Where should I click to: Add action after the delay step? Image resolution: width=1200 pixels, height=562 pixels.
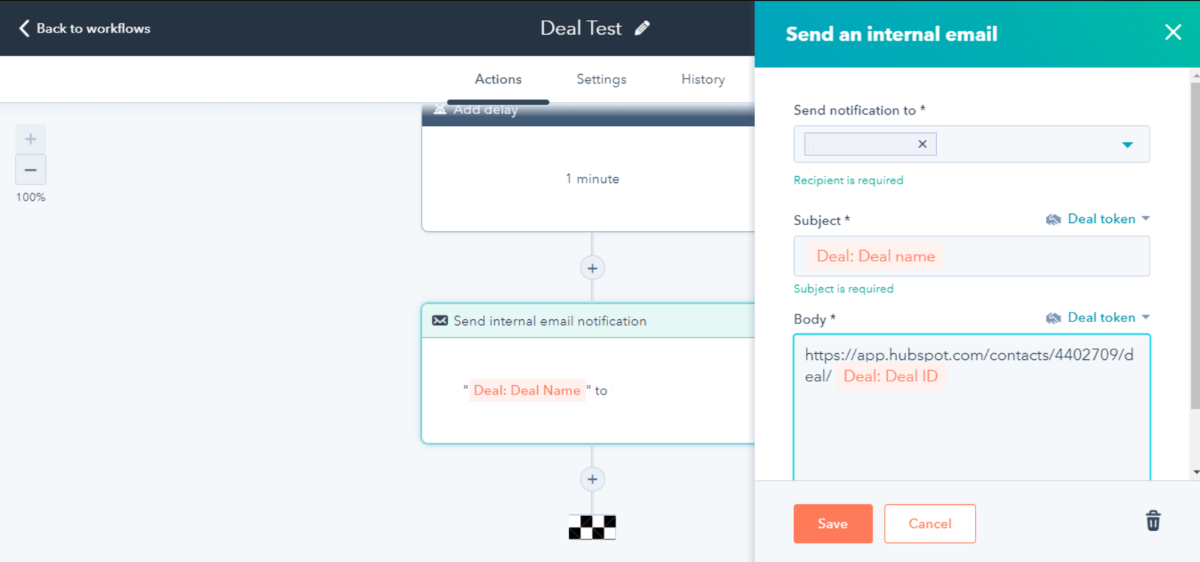(592, 268)
